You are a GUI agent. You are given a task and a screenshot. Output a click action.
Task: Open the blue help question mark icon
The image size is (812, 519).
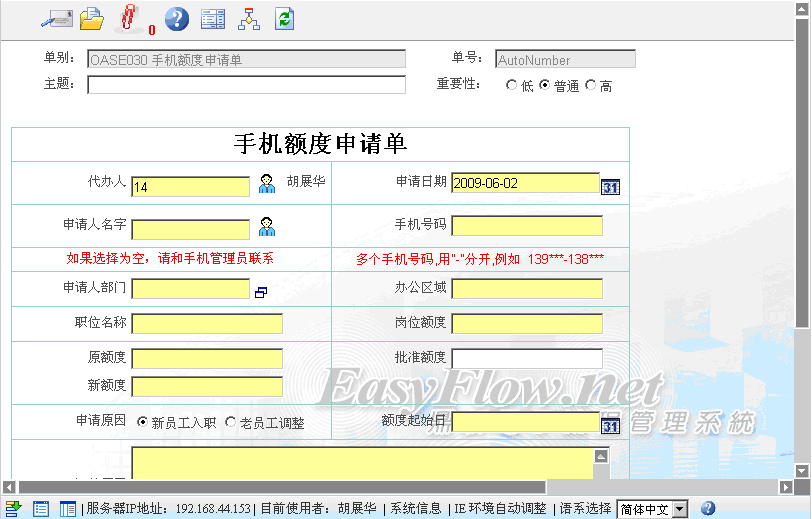[177, 18]
